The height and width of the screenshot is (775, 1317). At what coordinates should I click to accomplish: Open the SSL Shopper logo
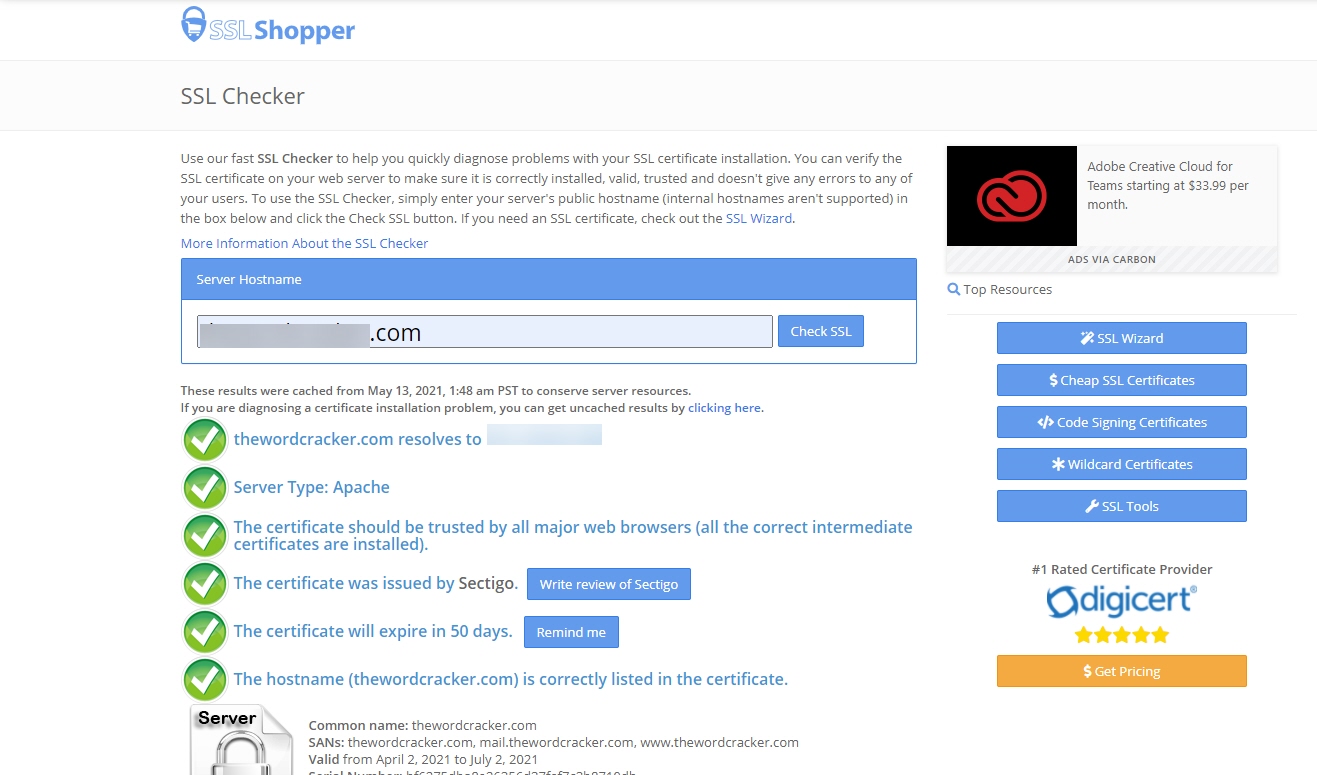coord(268,27)
